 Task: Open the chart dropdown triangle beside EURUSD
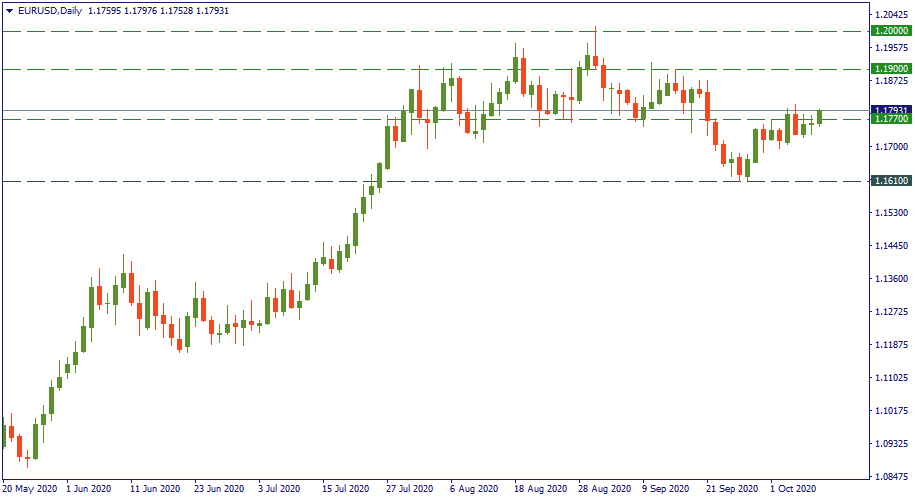click(x=8, y=9)
